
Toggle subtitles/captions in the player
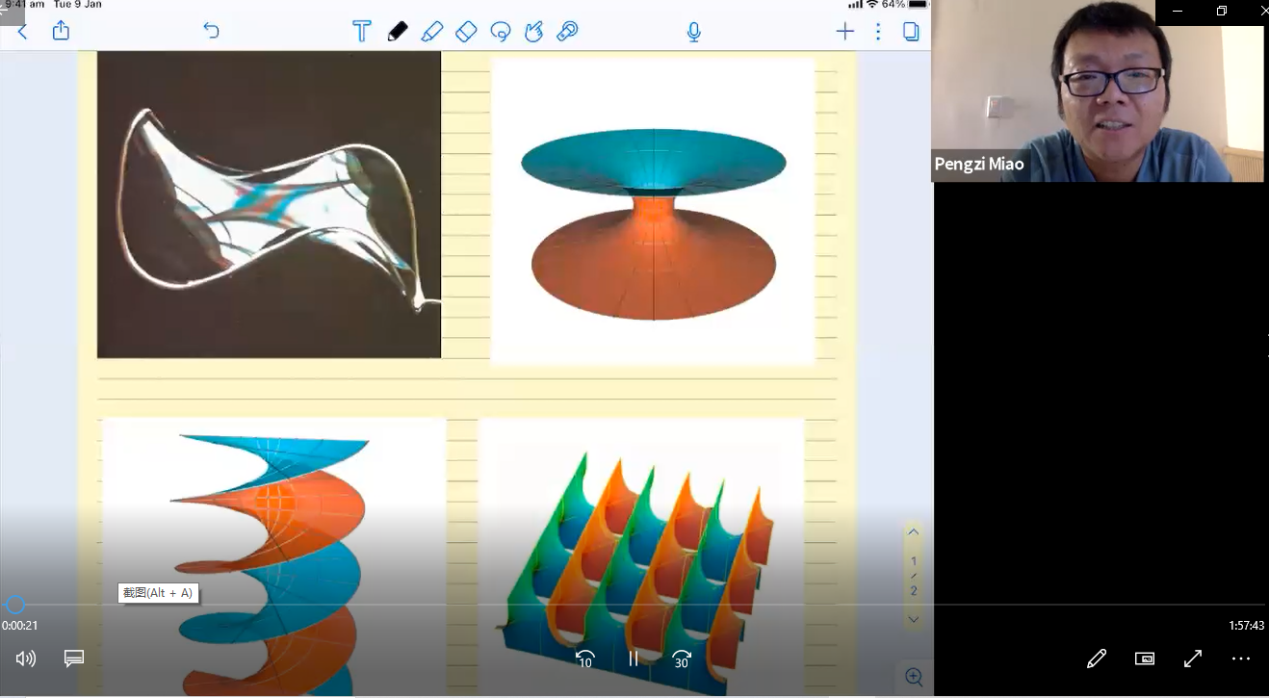tap(74, 658)
